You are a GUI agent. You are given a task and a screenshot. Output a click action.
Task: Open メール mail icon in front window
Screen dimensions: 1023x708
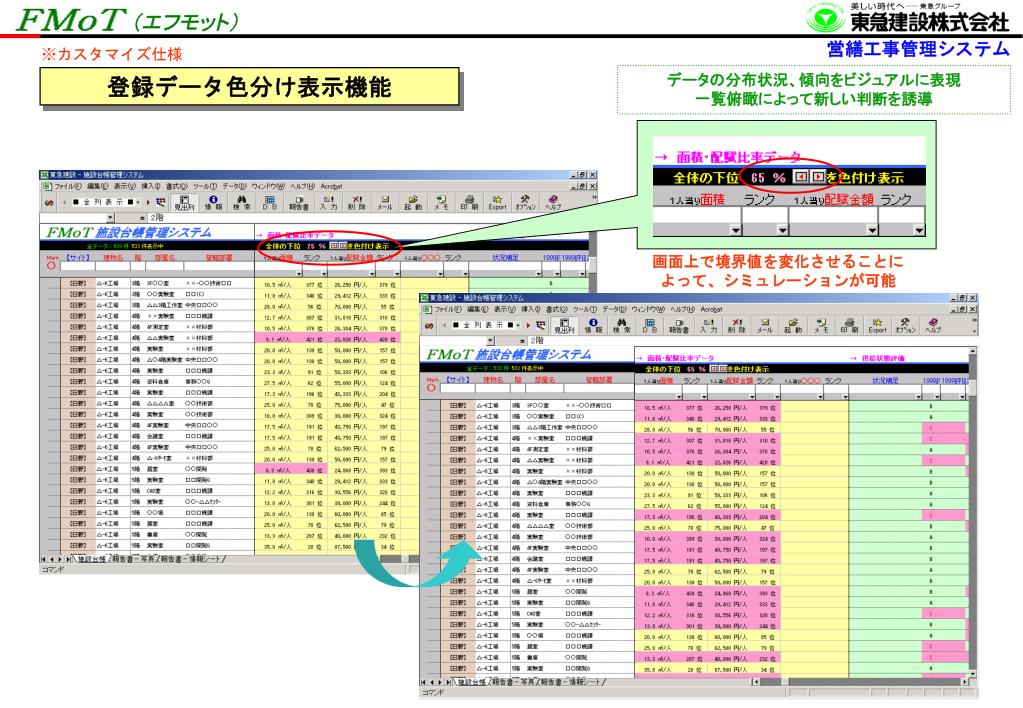[764, 326]
